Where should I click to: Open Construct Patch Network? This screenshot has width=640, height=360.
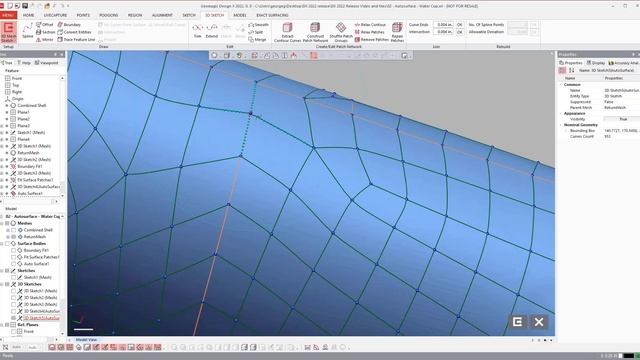(315, 32)
